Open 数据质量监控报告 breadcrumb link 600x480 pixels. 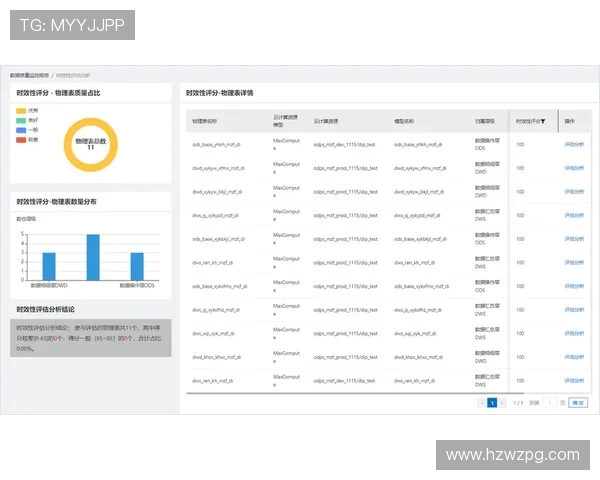coord(30,75)
